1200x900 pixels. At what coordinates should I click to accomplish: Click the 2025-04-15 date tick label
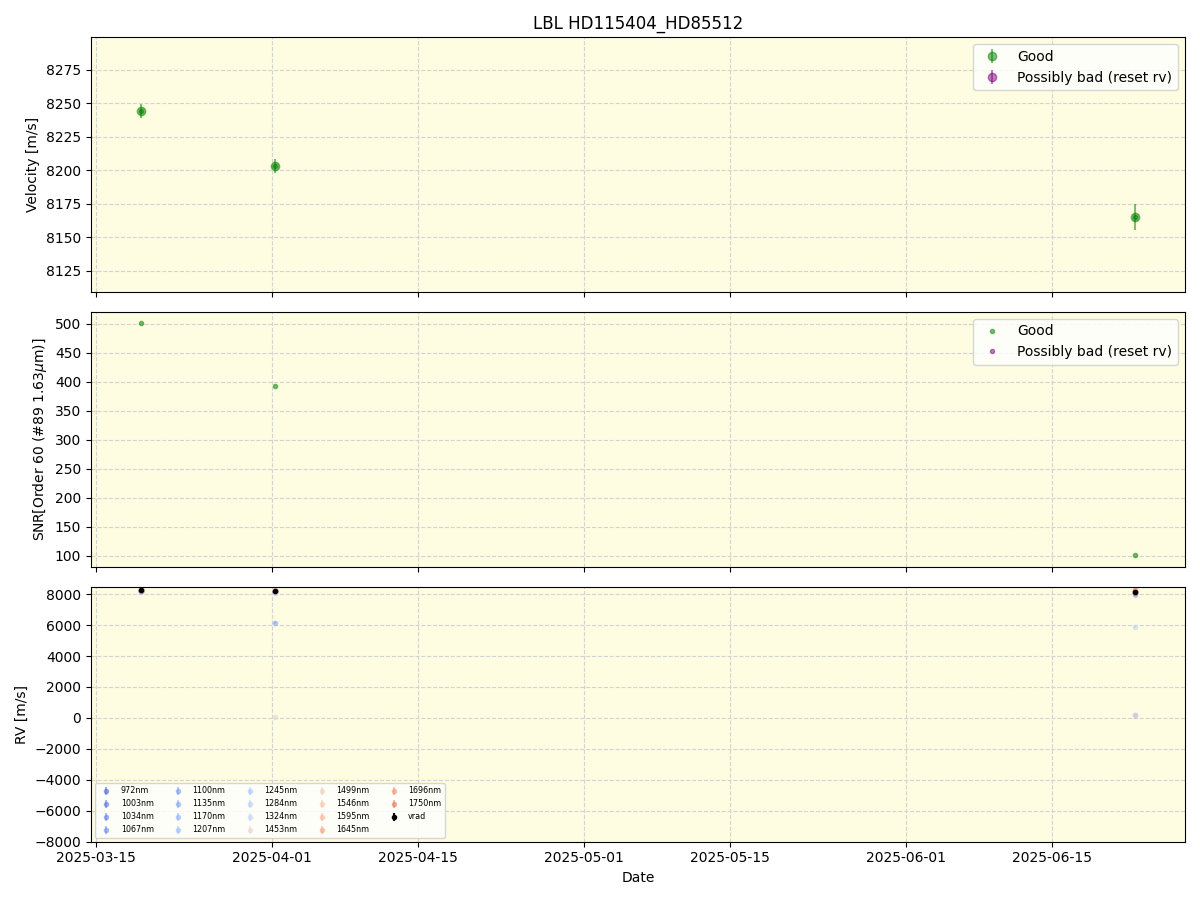pyautogui.click(x=418, y=857)
